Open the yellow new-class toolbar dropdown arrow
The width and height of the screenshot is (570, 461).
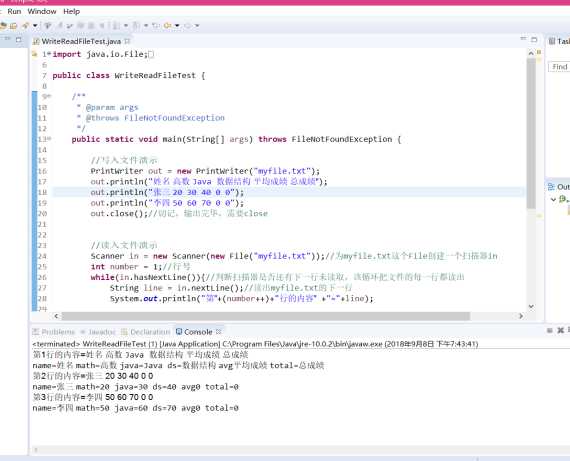click(x=177, y=25)
